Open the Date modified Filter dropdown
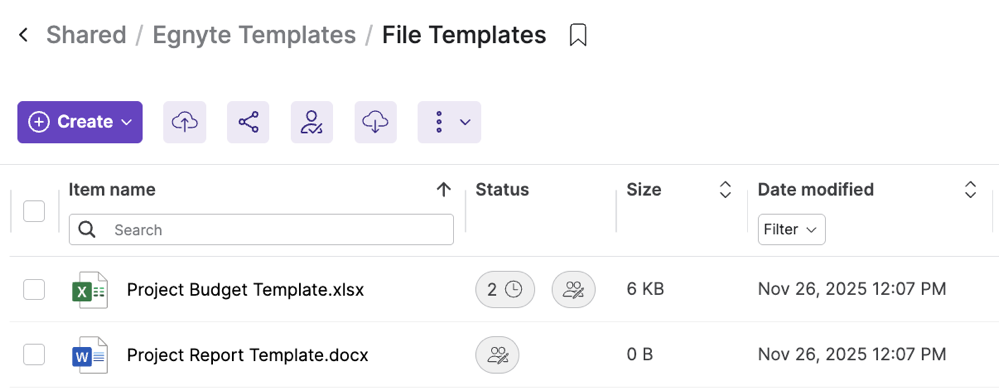The width and height of the screenshot is (999, 391). (x=791, y=230)
